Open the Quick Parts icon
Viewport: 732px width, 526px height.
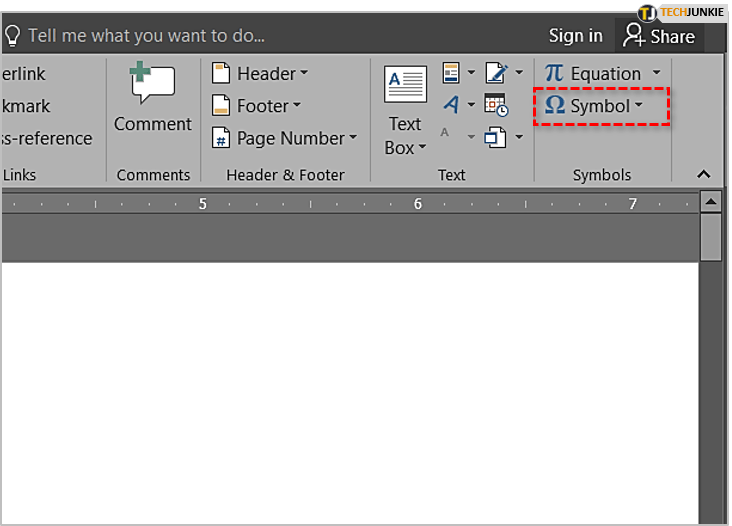pyautogui.click(x=451, y=73)
